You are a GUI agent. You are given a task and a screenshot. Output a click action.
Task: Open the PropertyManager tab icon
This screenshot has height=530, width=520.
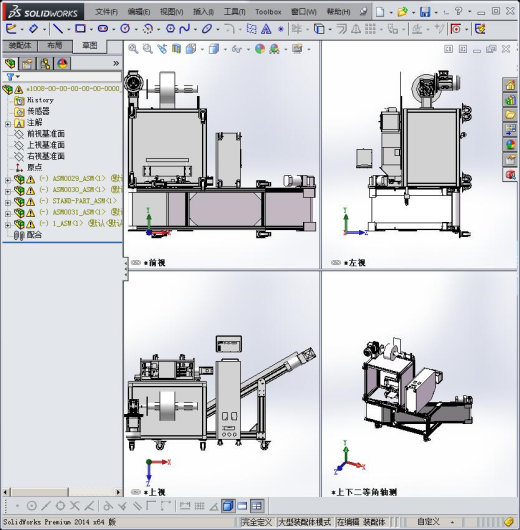(x=28, y=63)
